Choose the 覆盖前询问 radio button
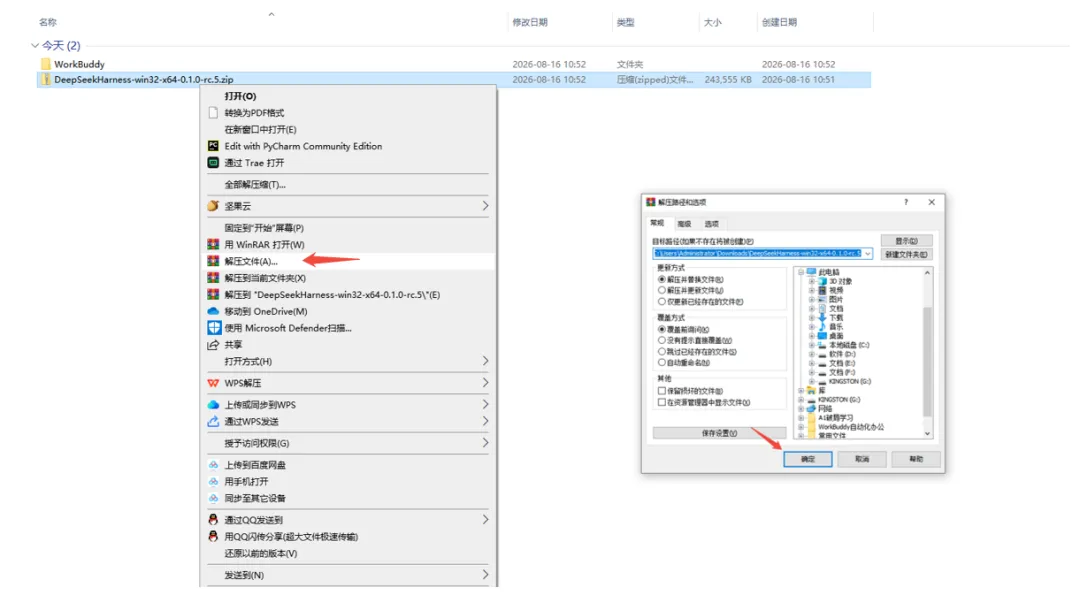Screen dimensions: 1080x603 (662, 329)
